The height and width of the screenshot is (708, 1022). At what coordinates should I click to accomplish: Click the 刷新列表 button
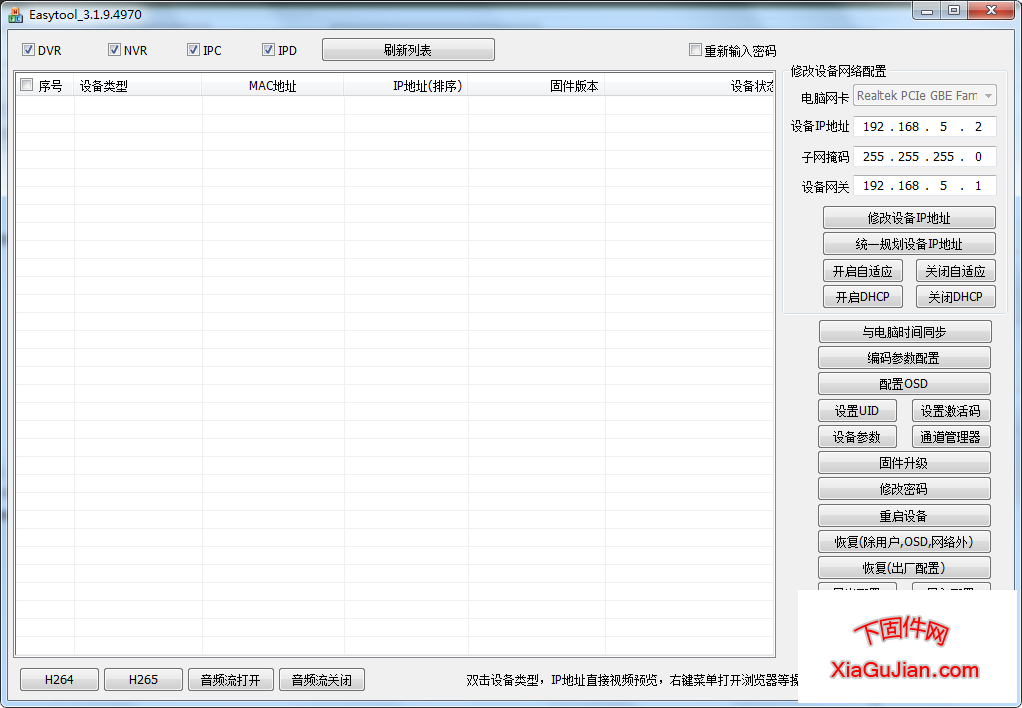408,50
